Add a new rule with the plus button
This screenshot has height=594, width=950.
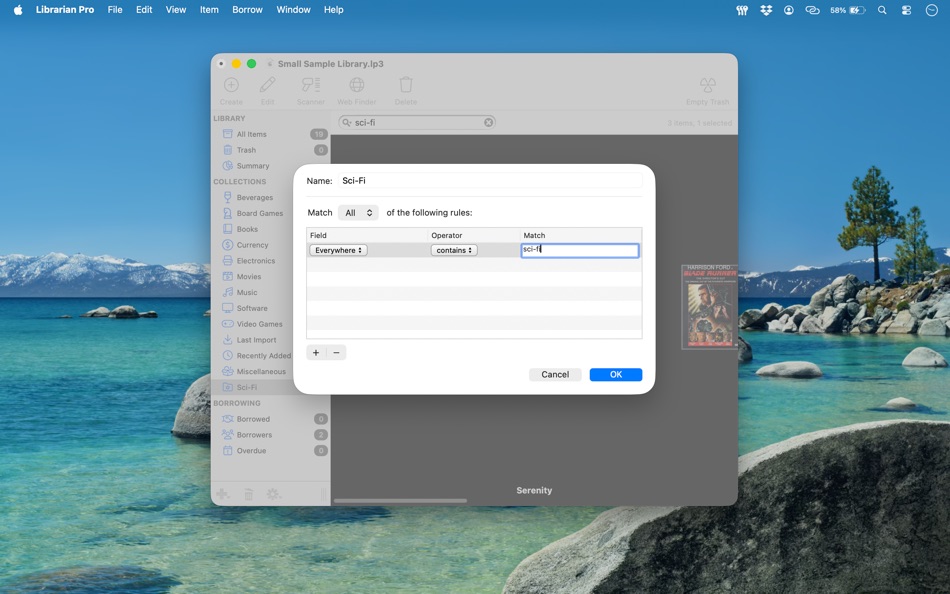pos(315,352)
